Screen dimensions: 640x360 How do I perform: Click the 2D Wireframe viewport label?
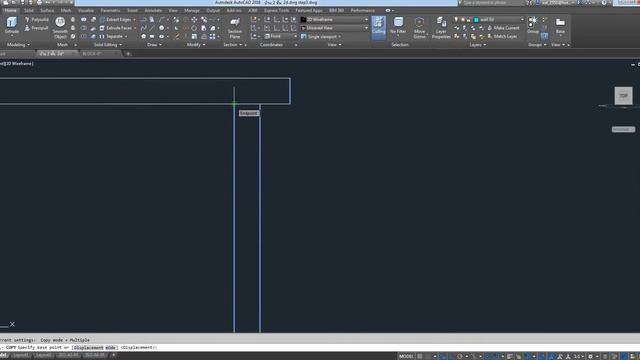19,64
